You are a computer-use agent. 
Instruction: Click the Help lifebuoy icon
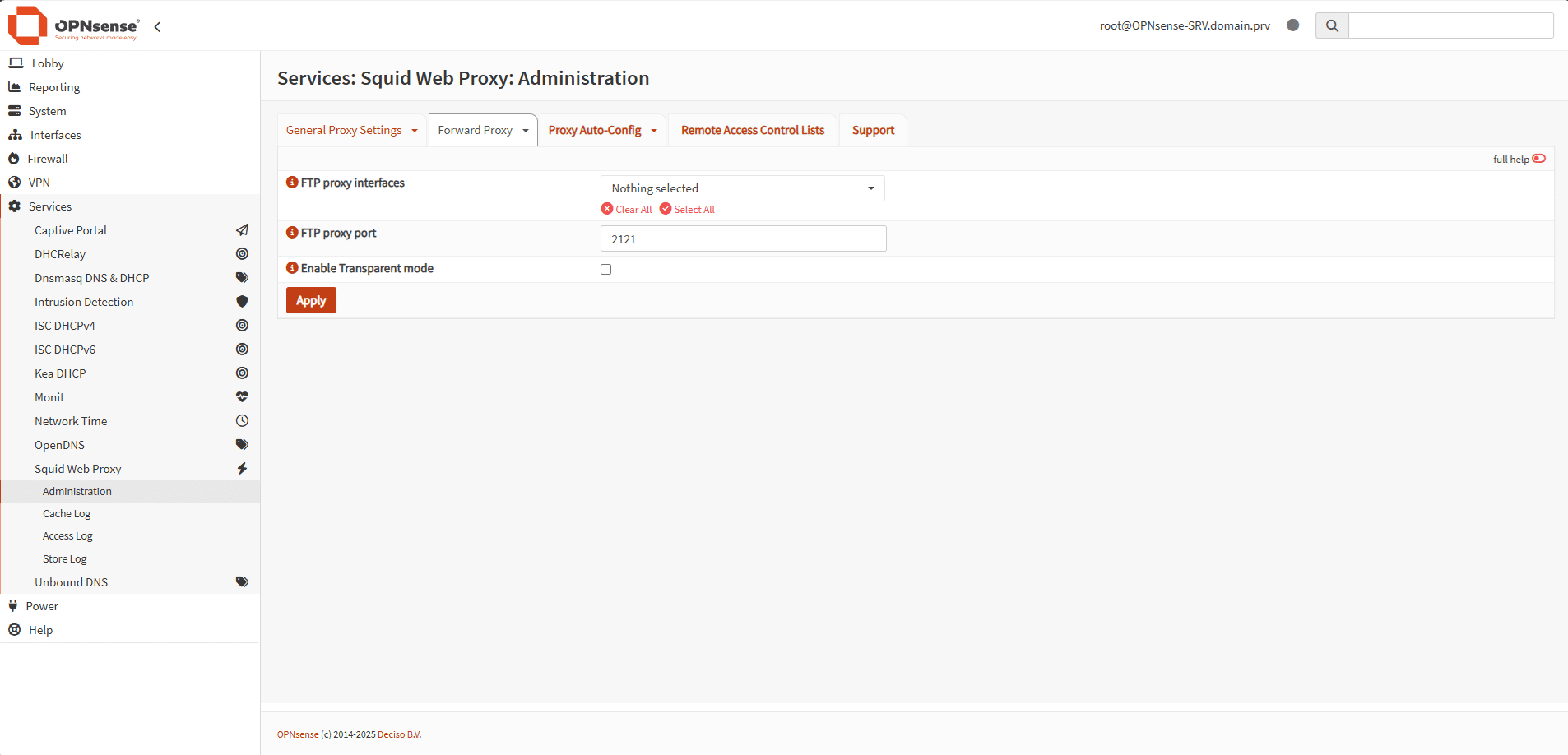(x=14, y=630)
